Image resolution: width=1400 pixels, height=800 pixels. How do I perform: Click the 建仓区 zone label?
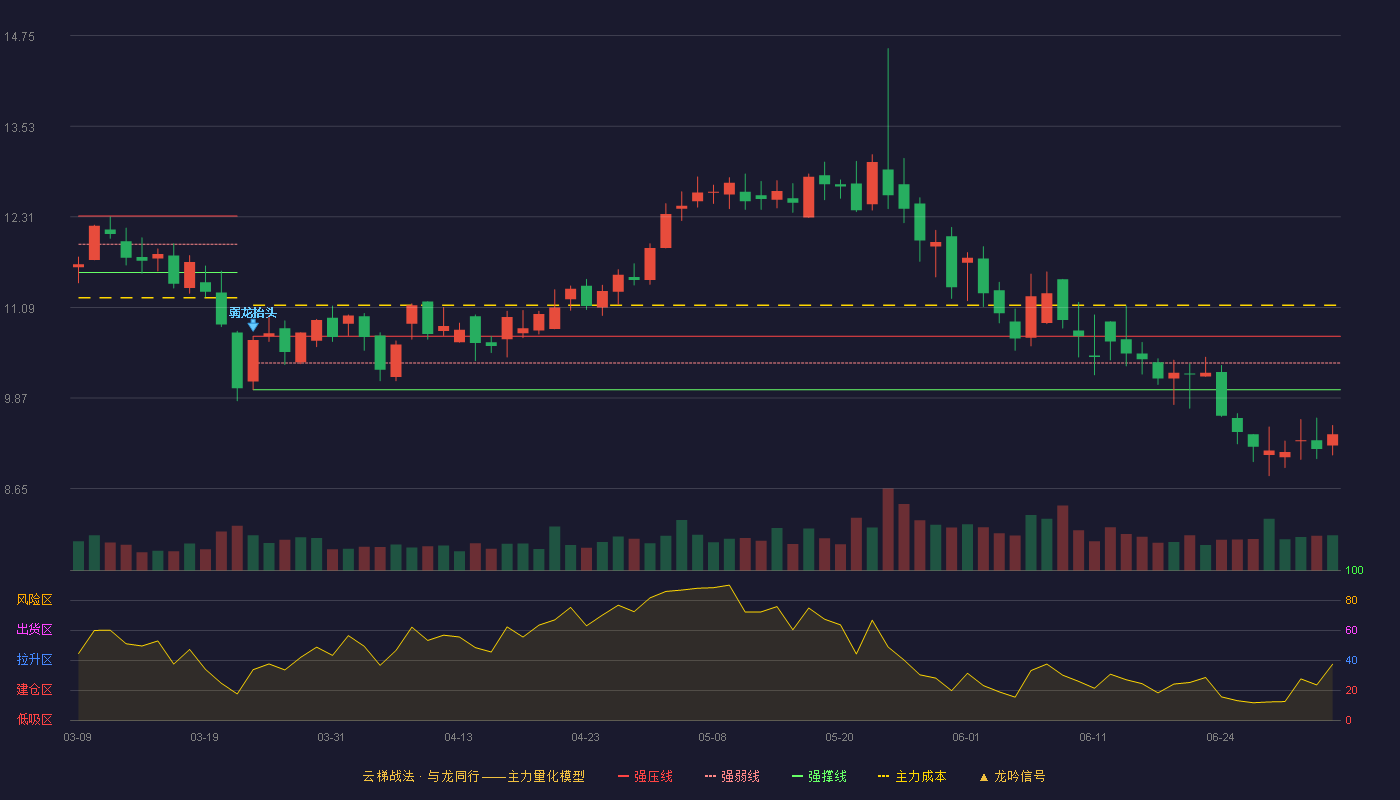click(34, 690)
